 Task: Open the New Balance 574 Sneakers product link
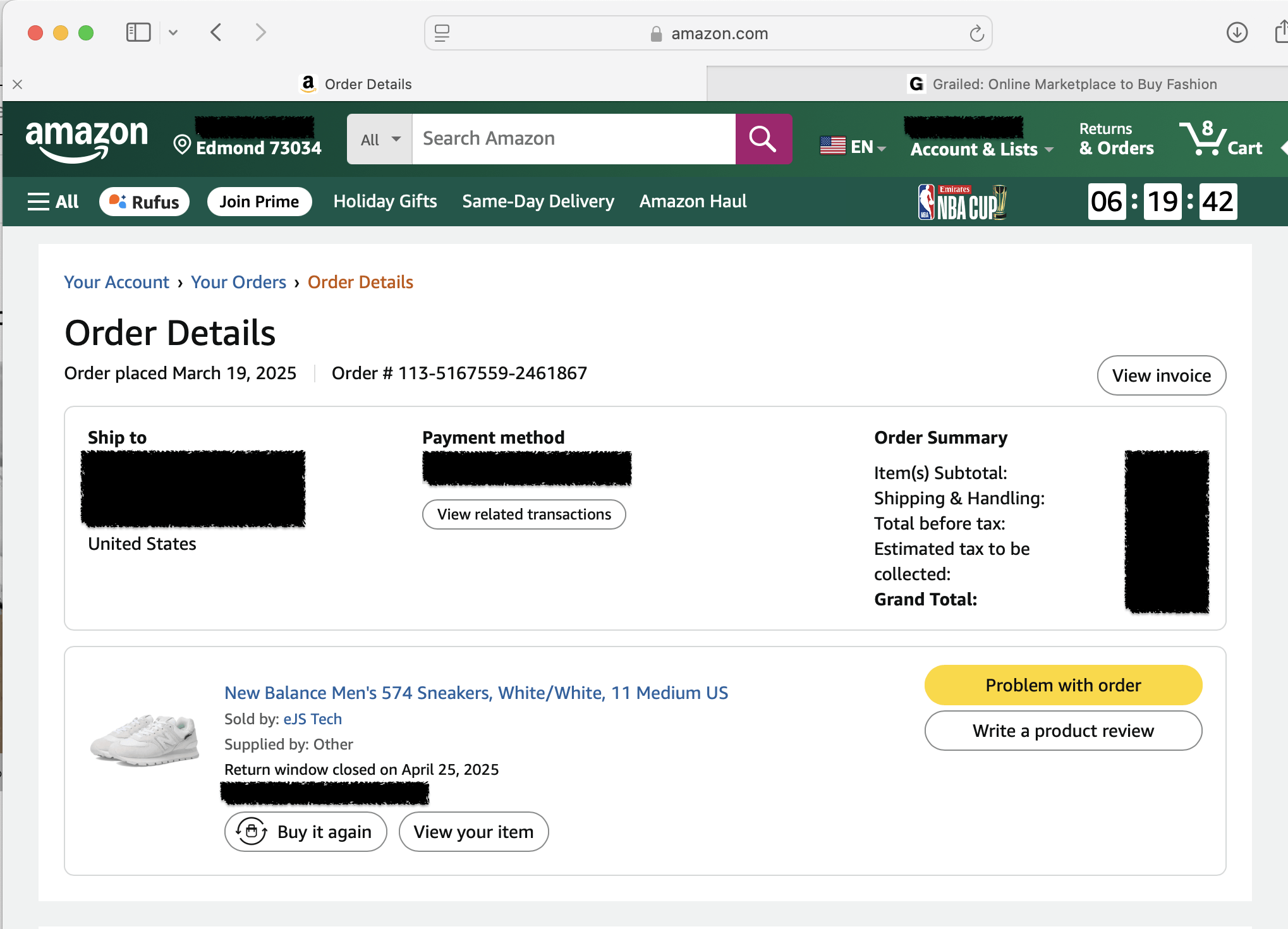click(x=476, y=693)
